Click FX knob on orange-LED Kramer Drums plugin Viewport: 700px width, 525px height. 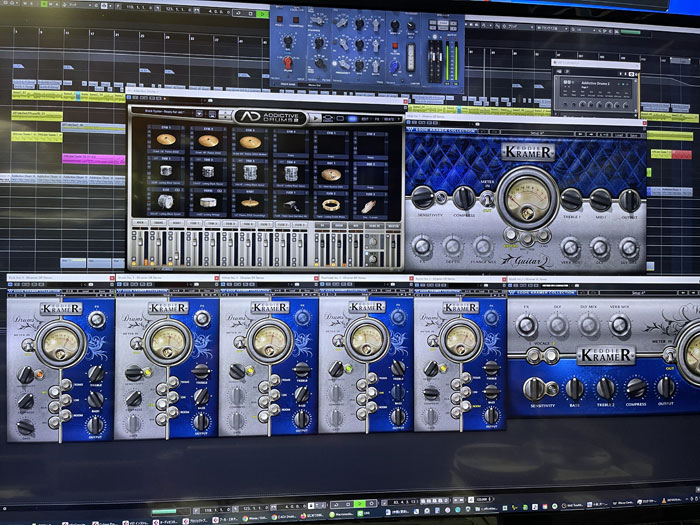point(96,320)
